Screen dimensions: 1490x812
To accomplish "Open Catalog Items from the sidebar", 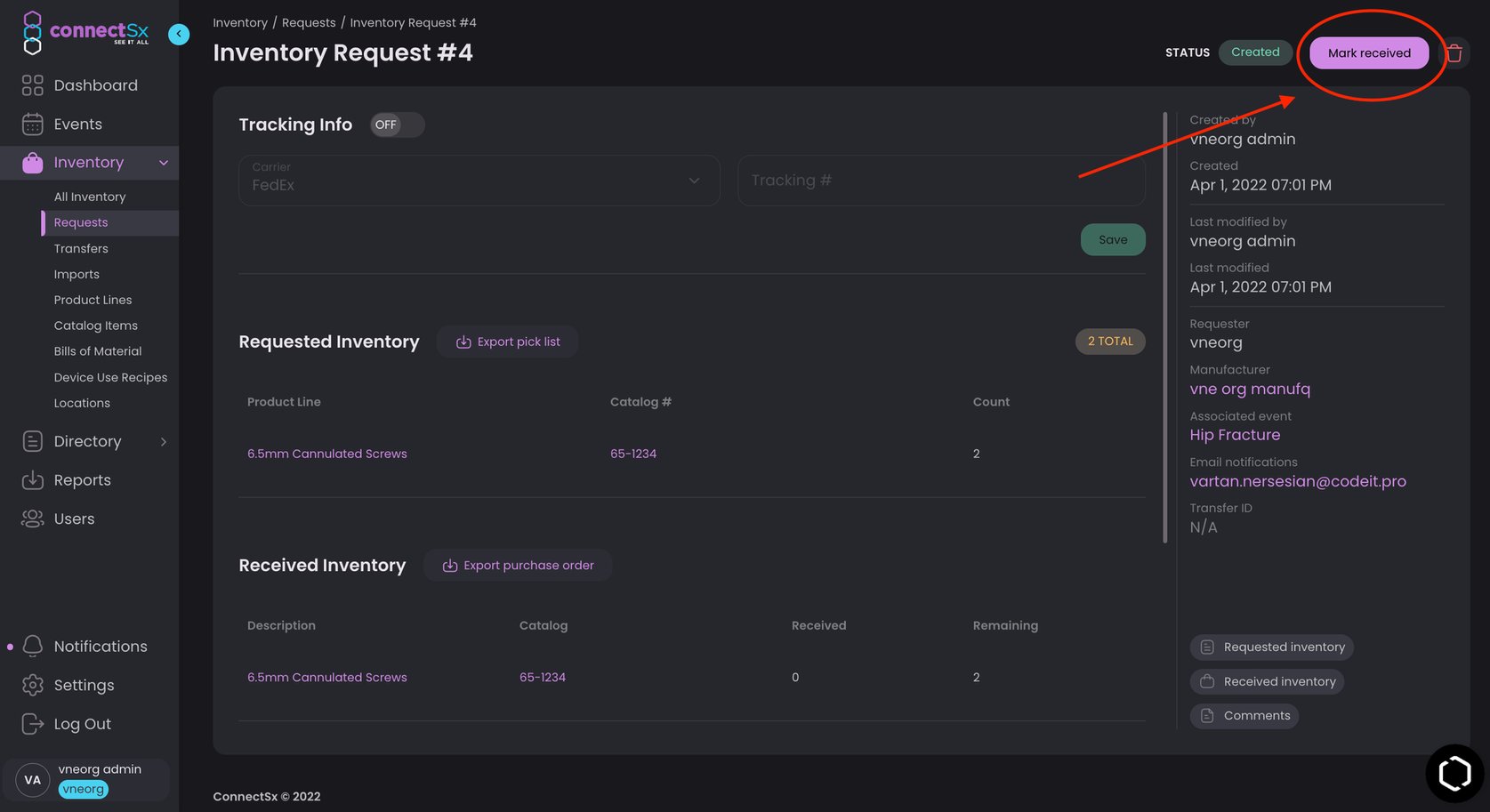I will pos(95,325).
